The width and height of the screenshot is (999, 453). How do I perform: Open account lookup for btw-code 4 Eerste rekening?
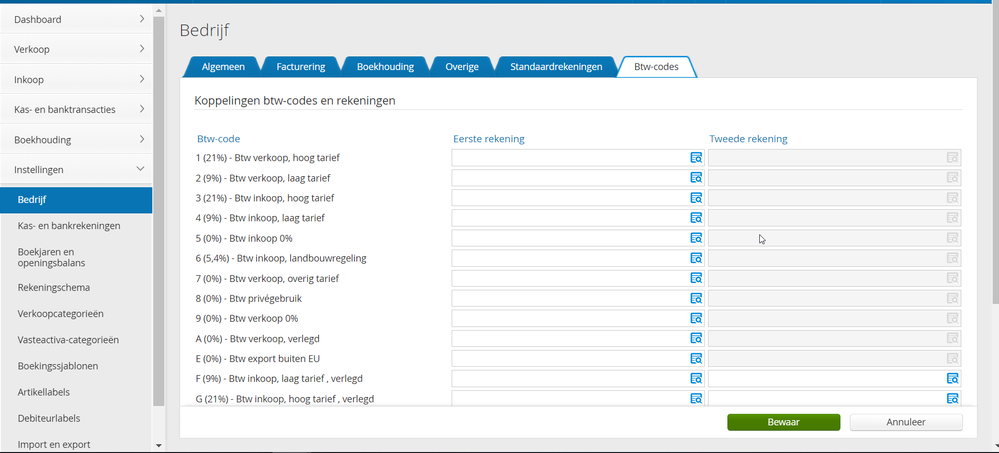(x=696, y=218)
